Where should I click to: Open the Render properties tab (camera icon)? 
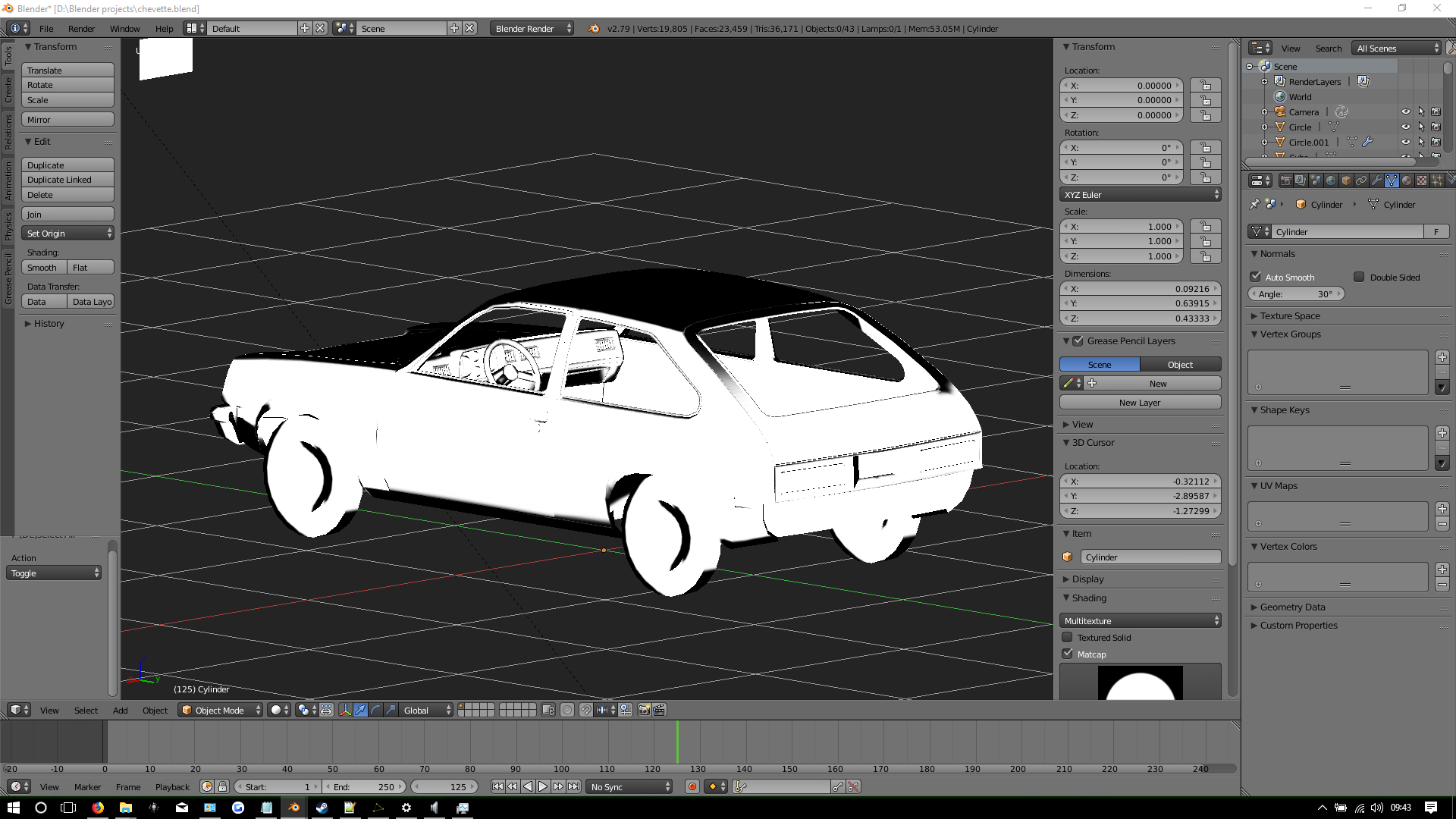[1285, 180]
